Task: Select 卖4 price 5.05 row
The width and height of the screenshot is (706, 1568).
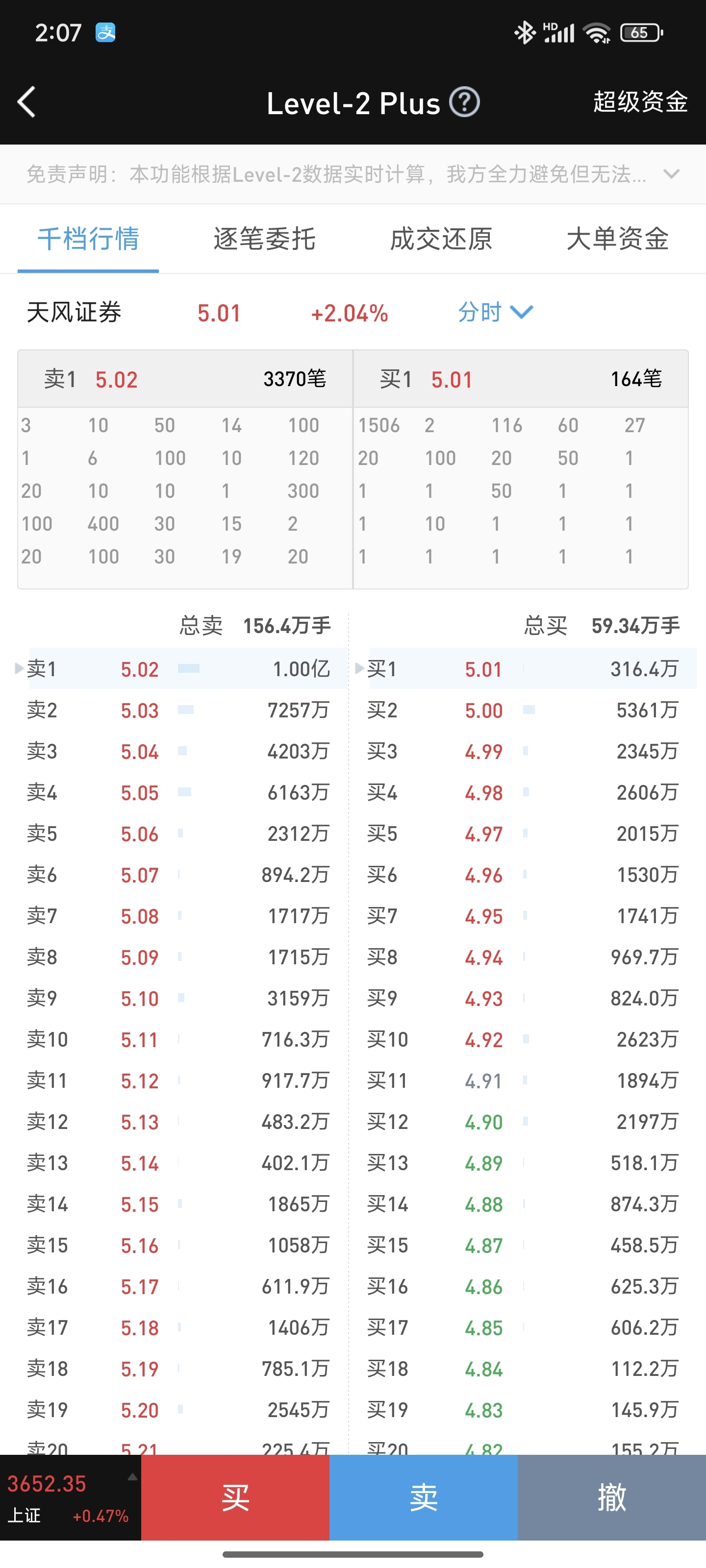Action: tap(178, 792)
